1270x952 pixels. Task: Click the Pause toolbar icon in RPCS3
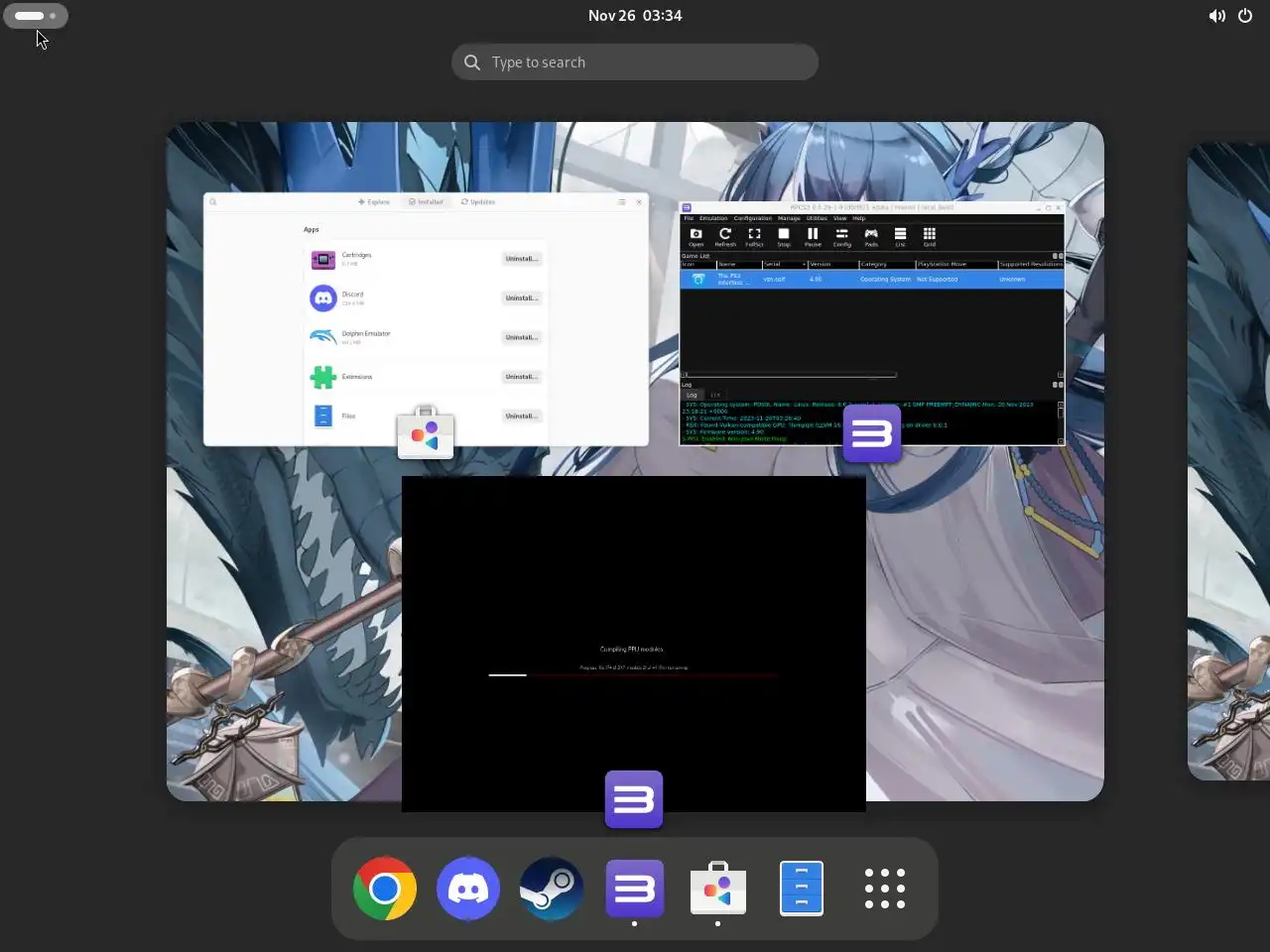click(x=813, y=237)
